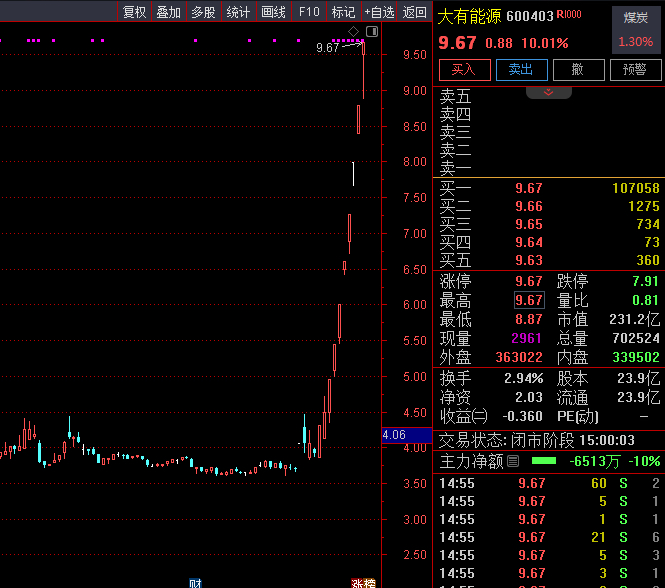Click the 10.01% change percentage
This screenshot has height=588, width=665.
click(545, 43)
